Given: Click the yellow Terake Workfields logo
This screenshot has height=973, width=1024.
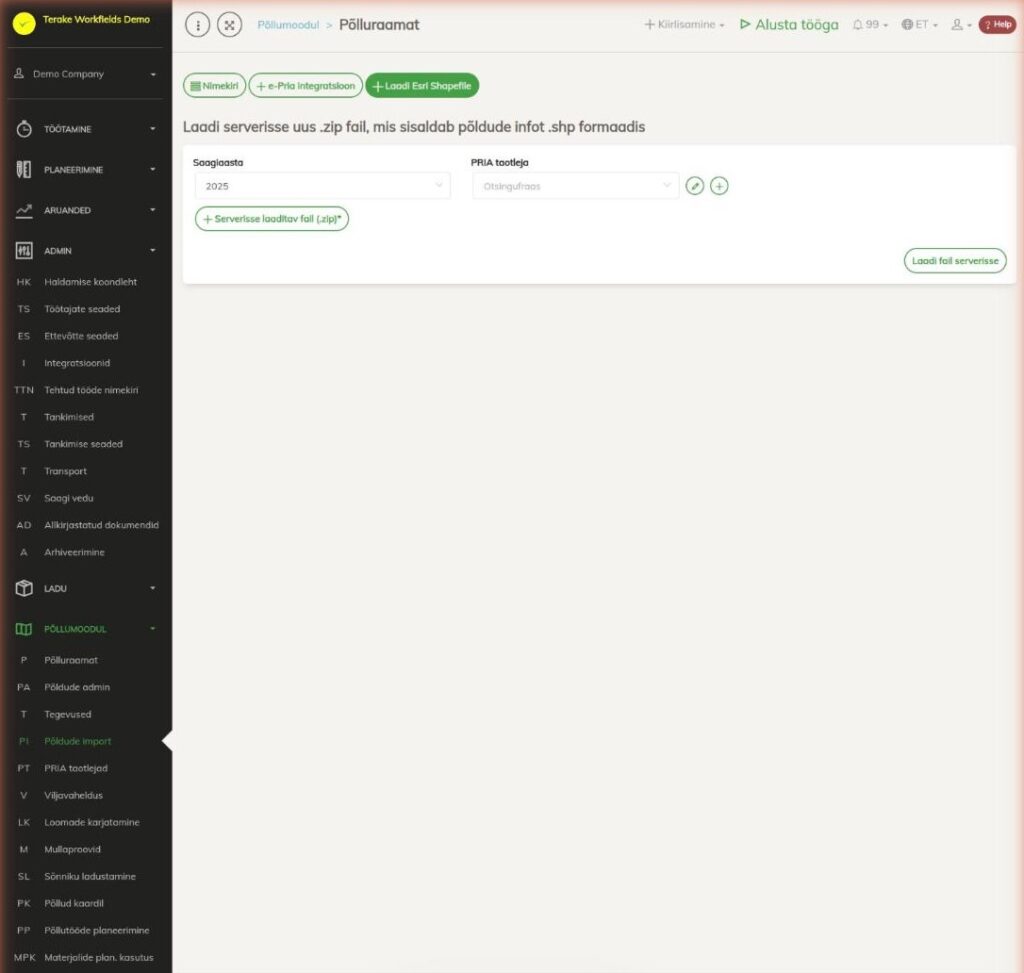Looking at the screenshot, I should pos(24,24).
